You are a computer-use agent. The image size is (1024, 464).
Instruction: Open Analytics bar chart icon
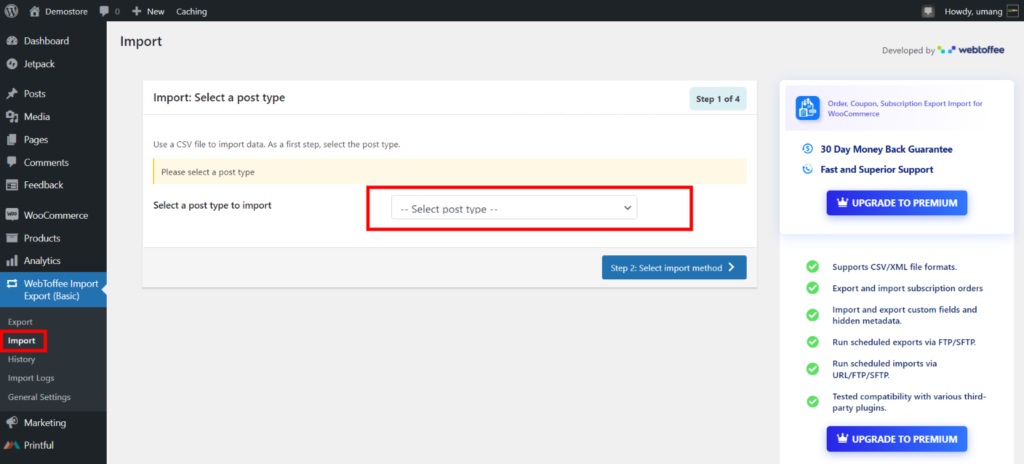tap(12, 261)
